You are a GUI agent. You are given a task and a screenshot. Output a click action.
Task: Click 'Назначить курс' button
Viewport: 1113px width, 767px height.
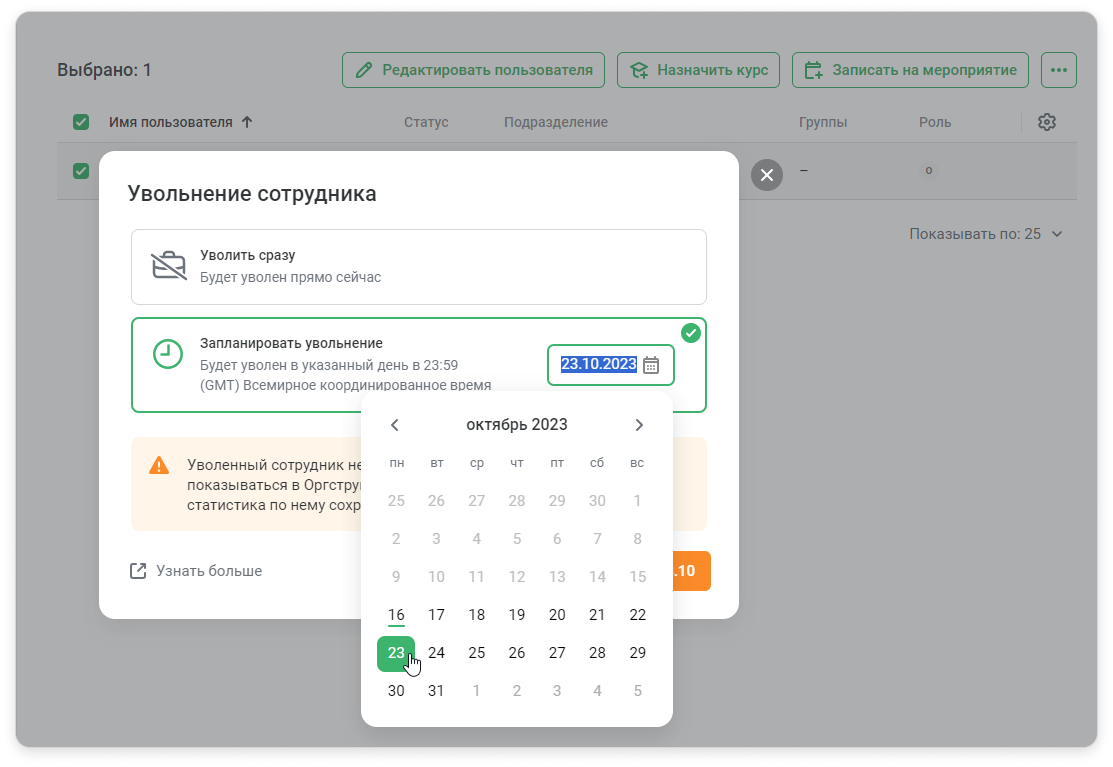pos(698,70)
